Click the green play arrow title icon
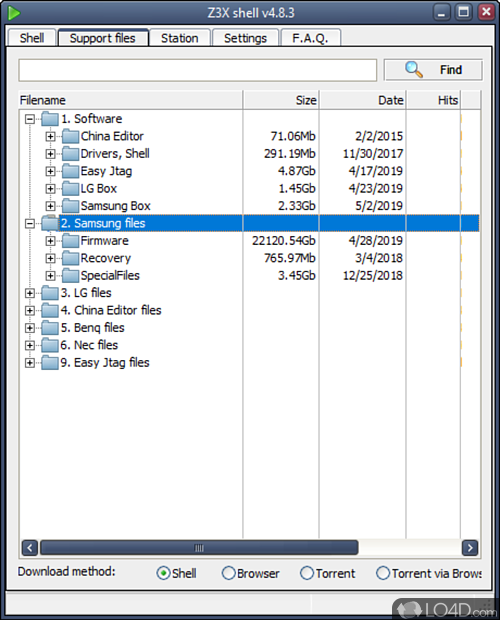This screenshot has width=500, height=620. point(14,13)
